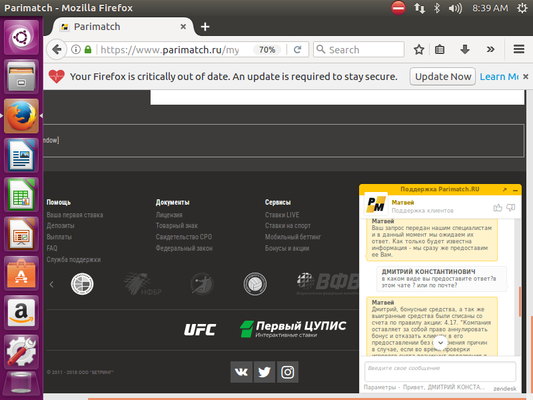Screen dimensions: 533x400
Task: Open the Депозиты footer link
Action: click(60, 226)
